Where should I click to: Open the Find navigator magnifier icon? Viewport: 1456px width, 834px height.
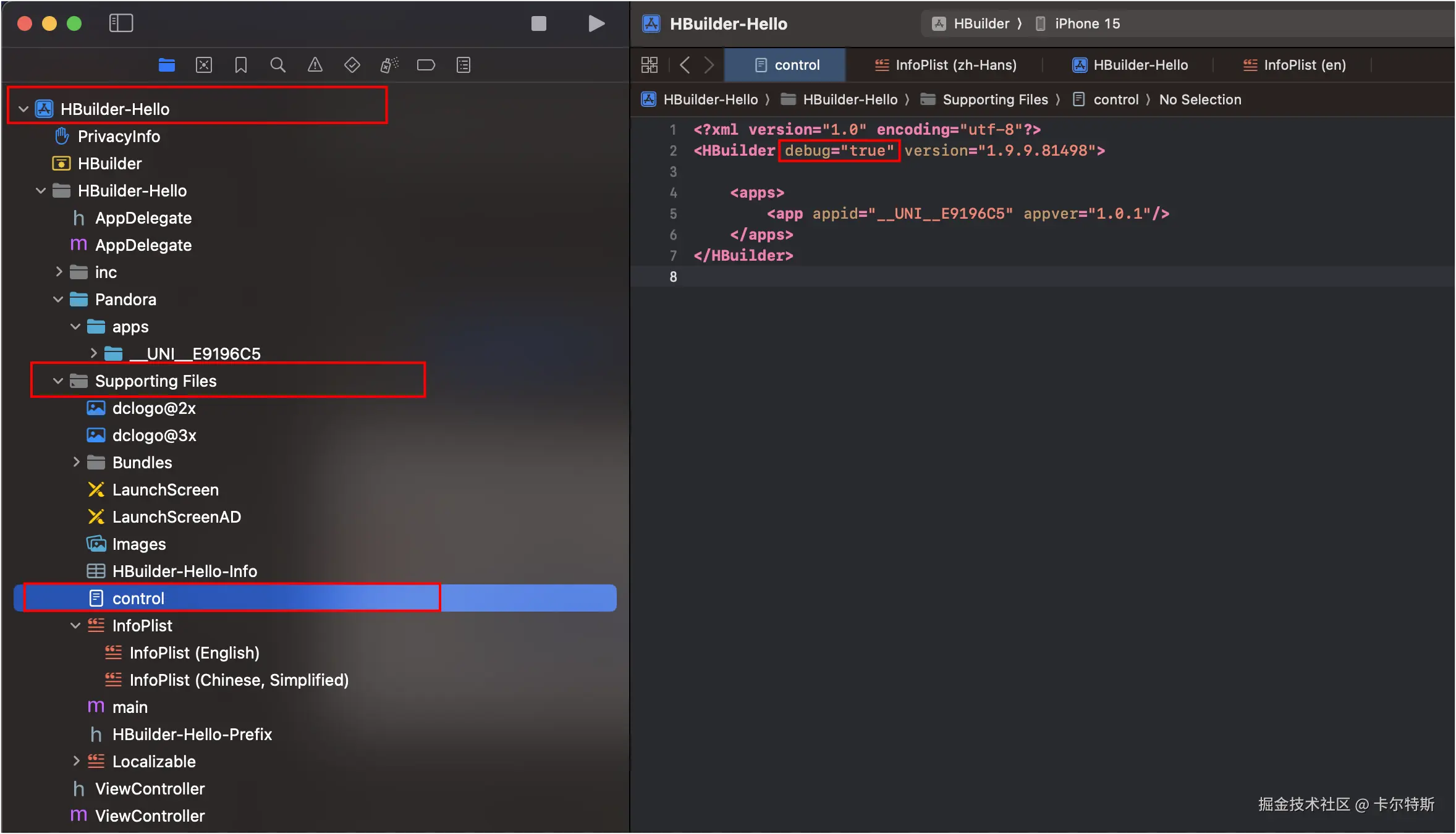click(278, 65)
